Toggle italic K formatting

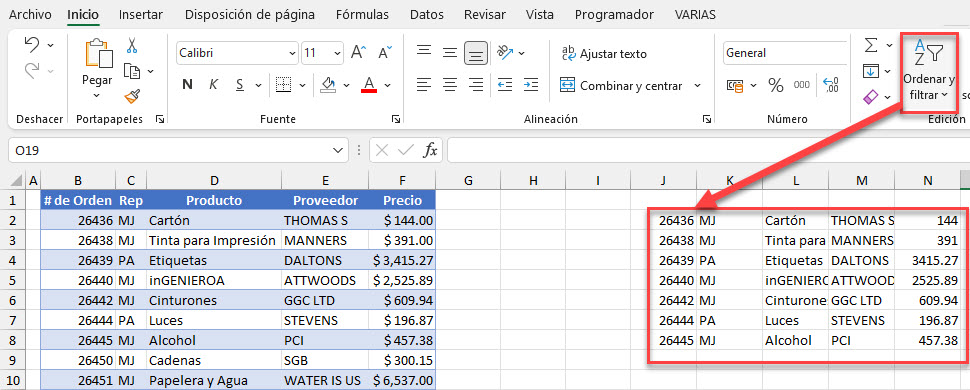pyautogui.click(x=213, y=85)
